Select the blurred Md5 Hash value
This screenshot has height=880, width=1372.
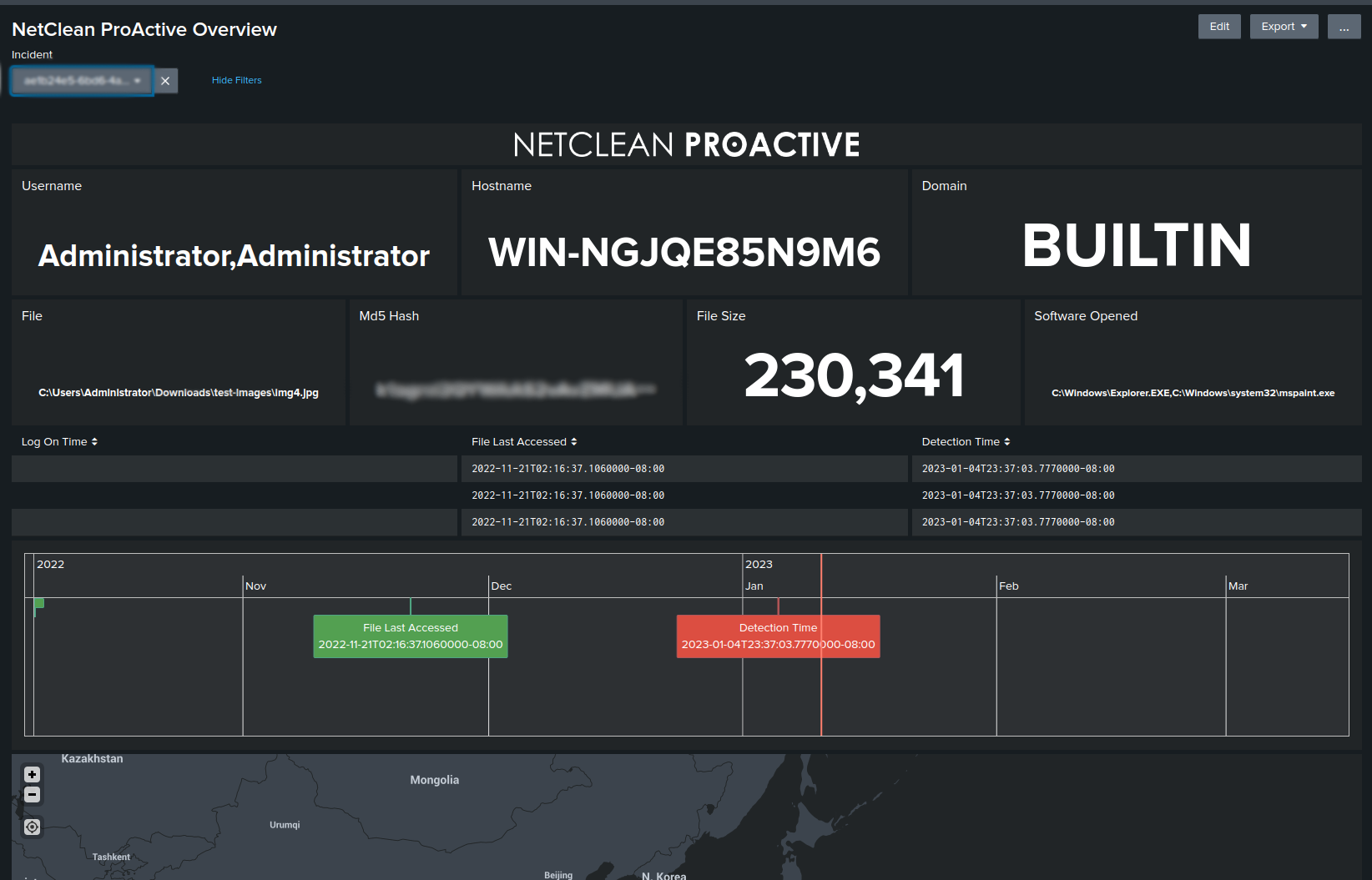(516, 390)
